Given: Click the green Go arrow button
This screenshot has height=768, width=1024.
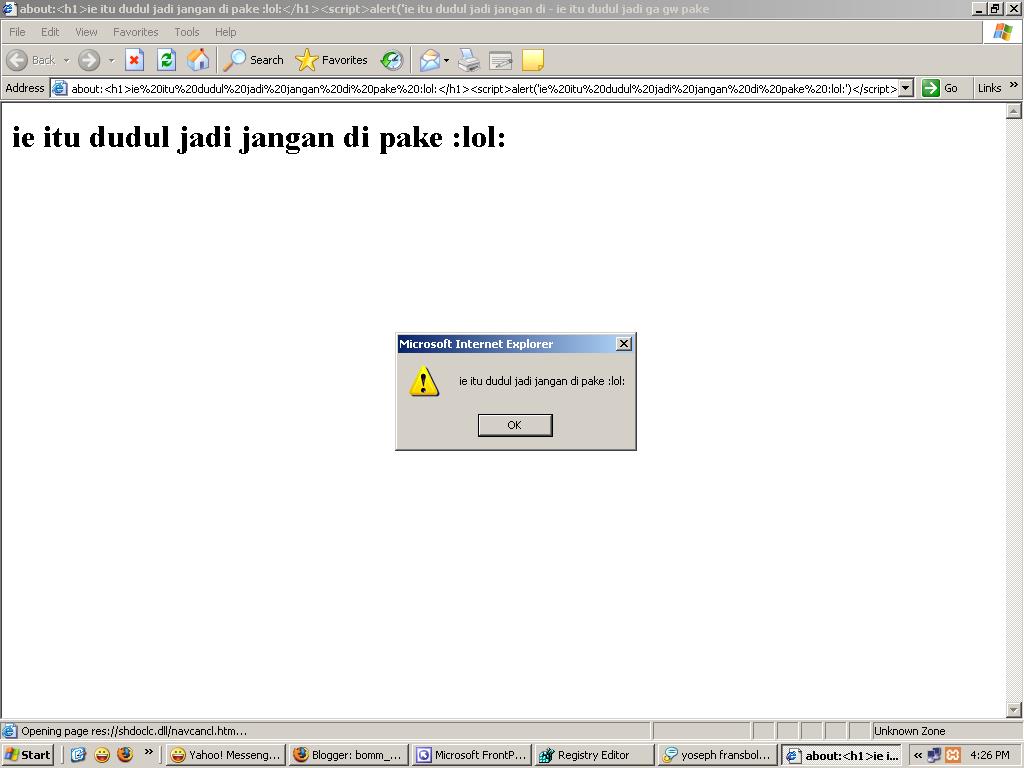Looking at the screenshot, I should coord(931,88).
